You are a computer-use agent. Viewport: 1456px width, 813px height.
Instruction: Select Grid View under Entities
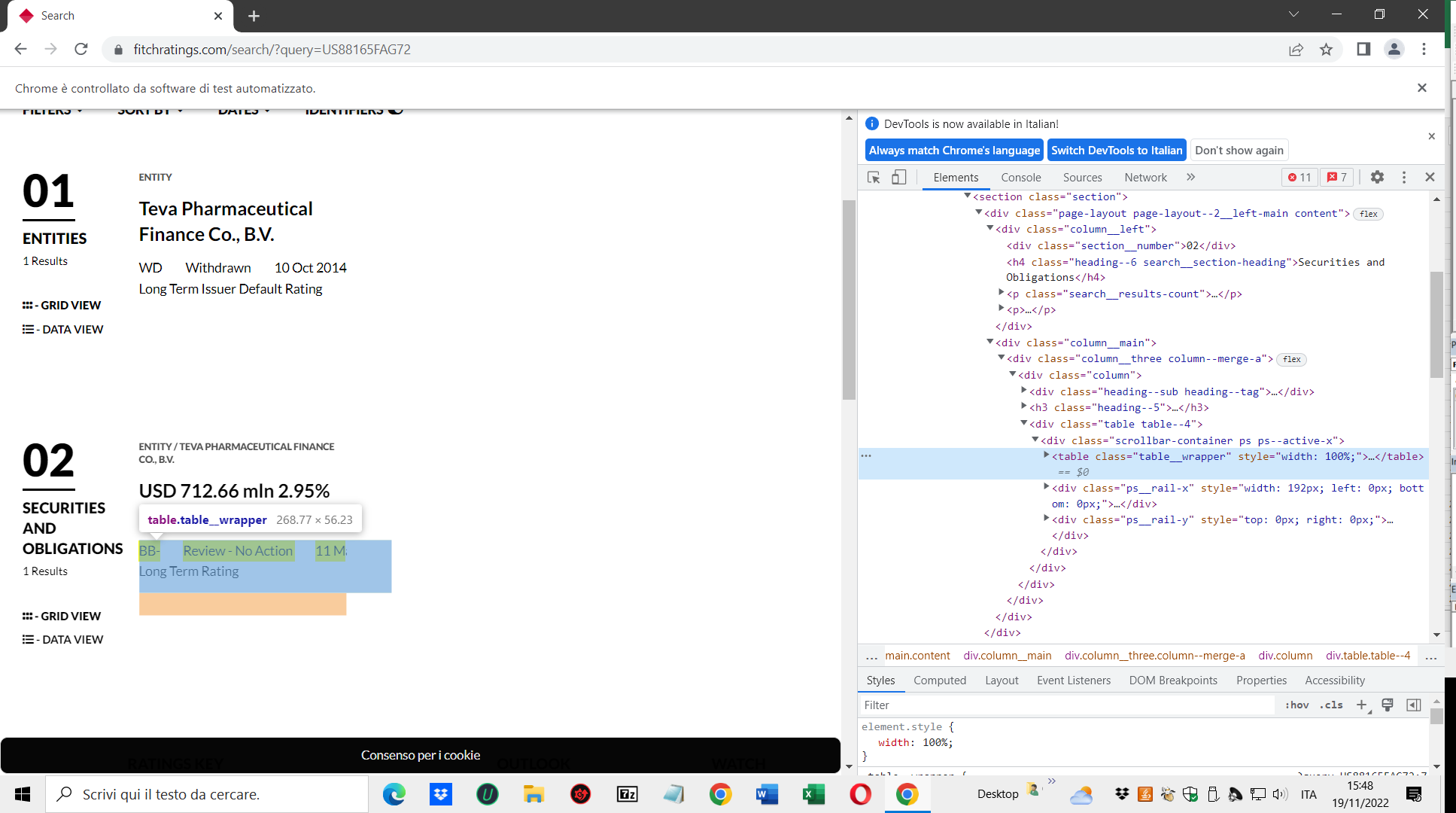[x=62, y=305]
